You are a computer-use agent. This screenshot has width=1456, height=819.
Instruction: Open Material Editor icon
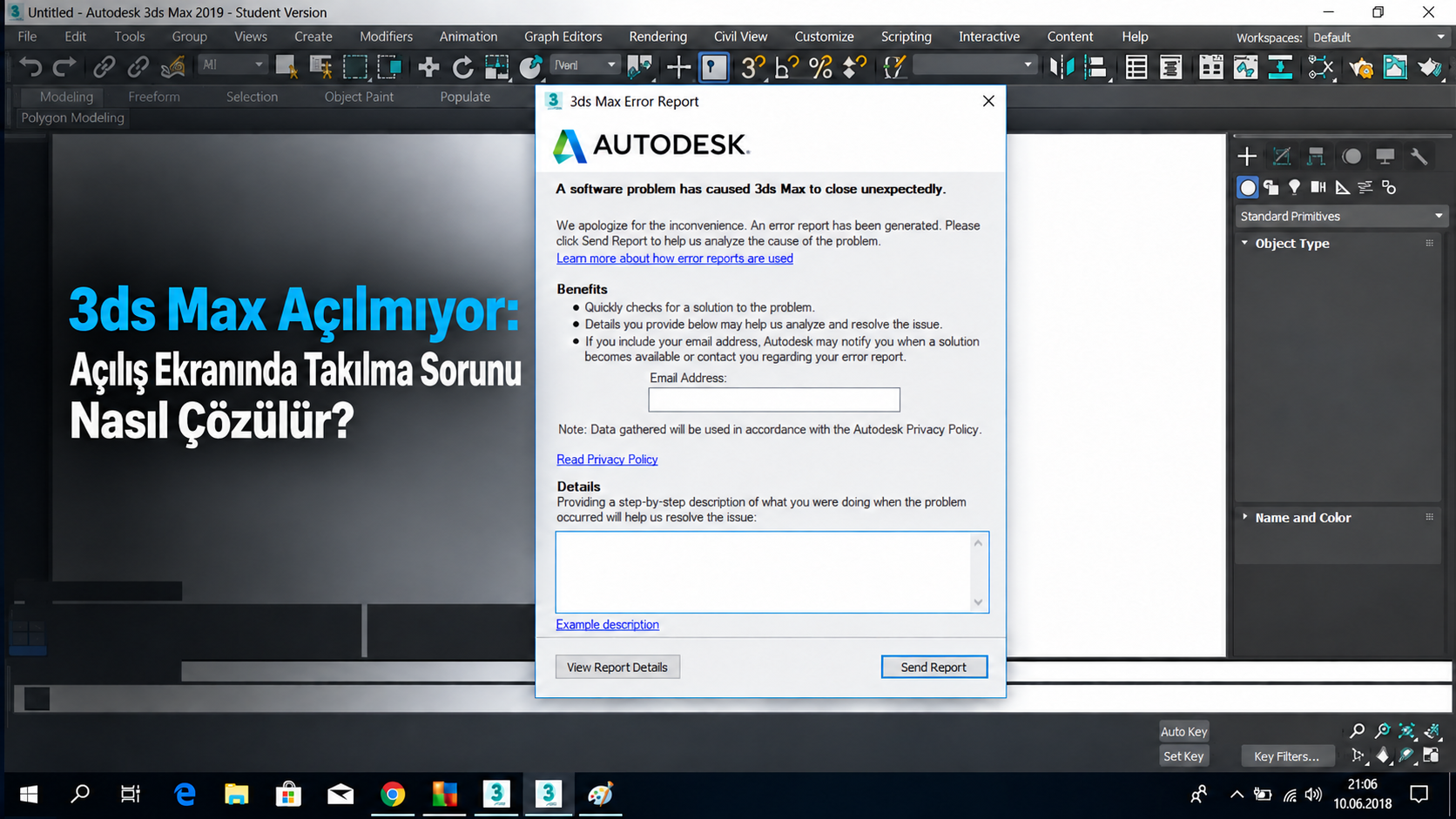click(1321, 67)
